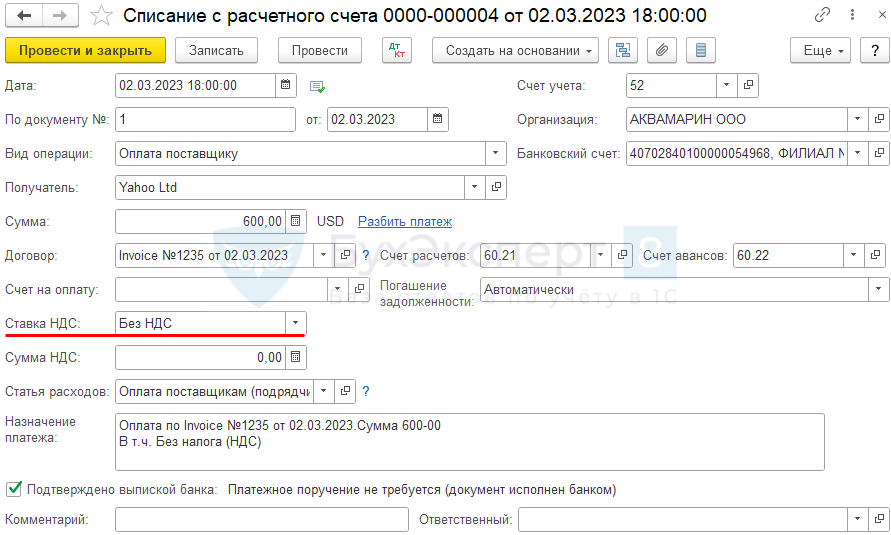Image resolution: width=891 pixels, height=535 pixels.
Task: Open the Организация АКВАМАРИН ООО record
Action: pyautogui.click(x=878, y=119)
